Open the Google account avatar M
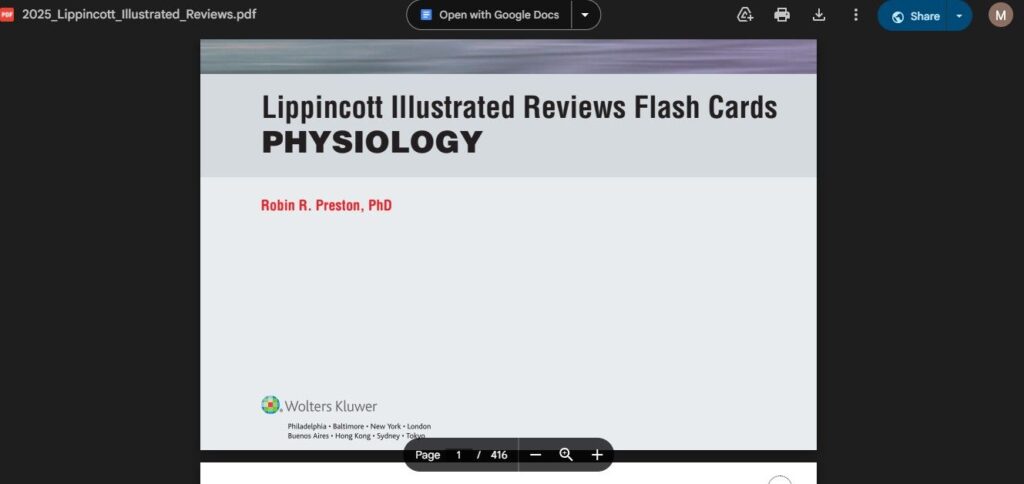 coord(1000,15)
